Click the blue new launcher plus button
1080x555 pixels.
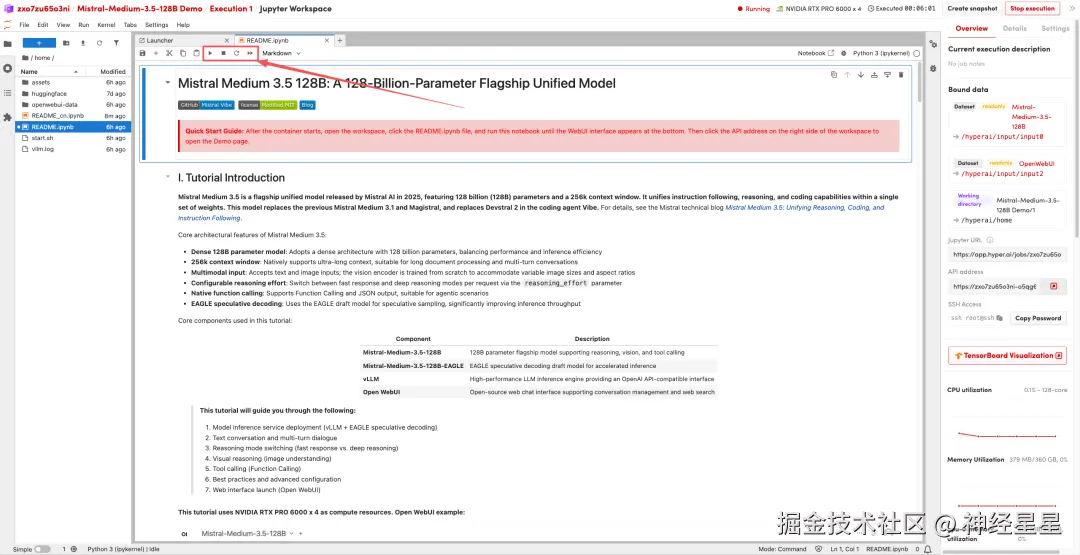[39, 43]
